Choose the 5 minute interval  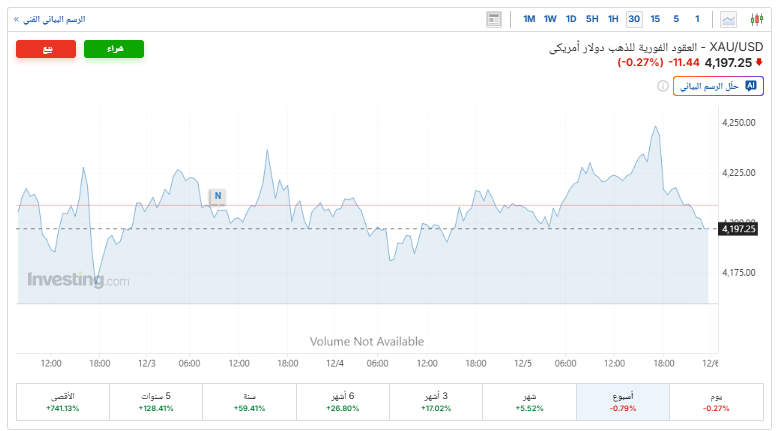pyautogui.click(x=676, y=19)
